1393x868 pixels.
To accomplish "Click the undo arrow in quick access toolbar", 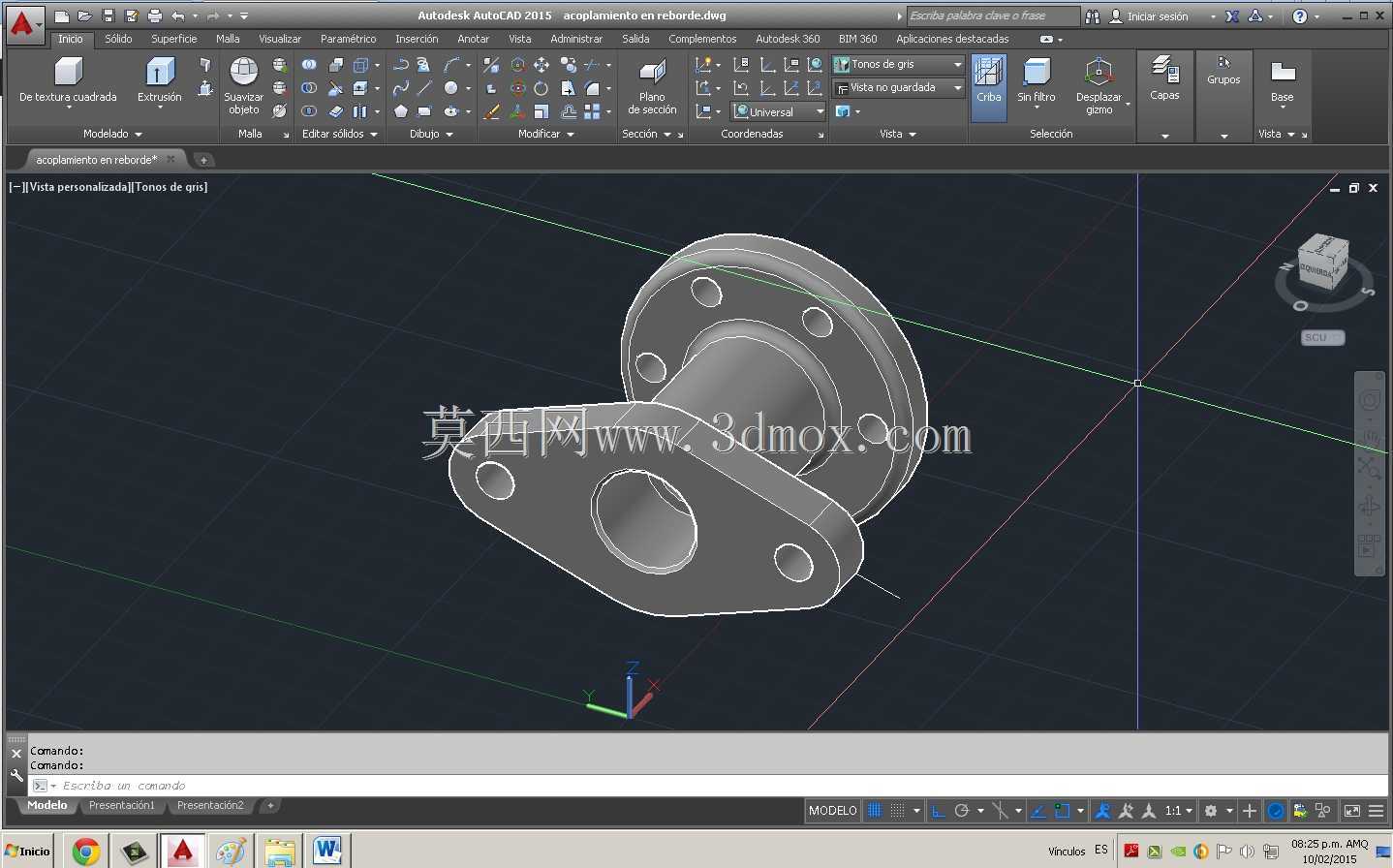I will pos(178,15).
